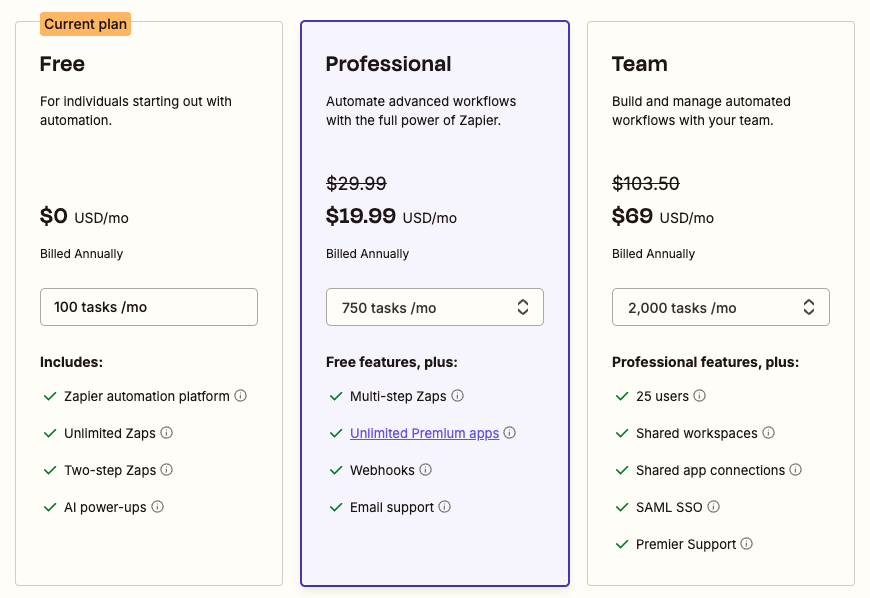
Task: Click info icon beside Shared workspaces
Action: pos(768,433)
